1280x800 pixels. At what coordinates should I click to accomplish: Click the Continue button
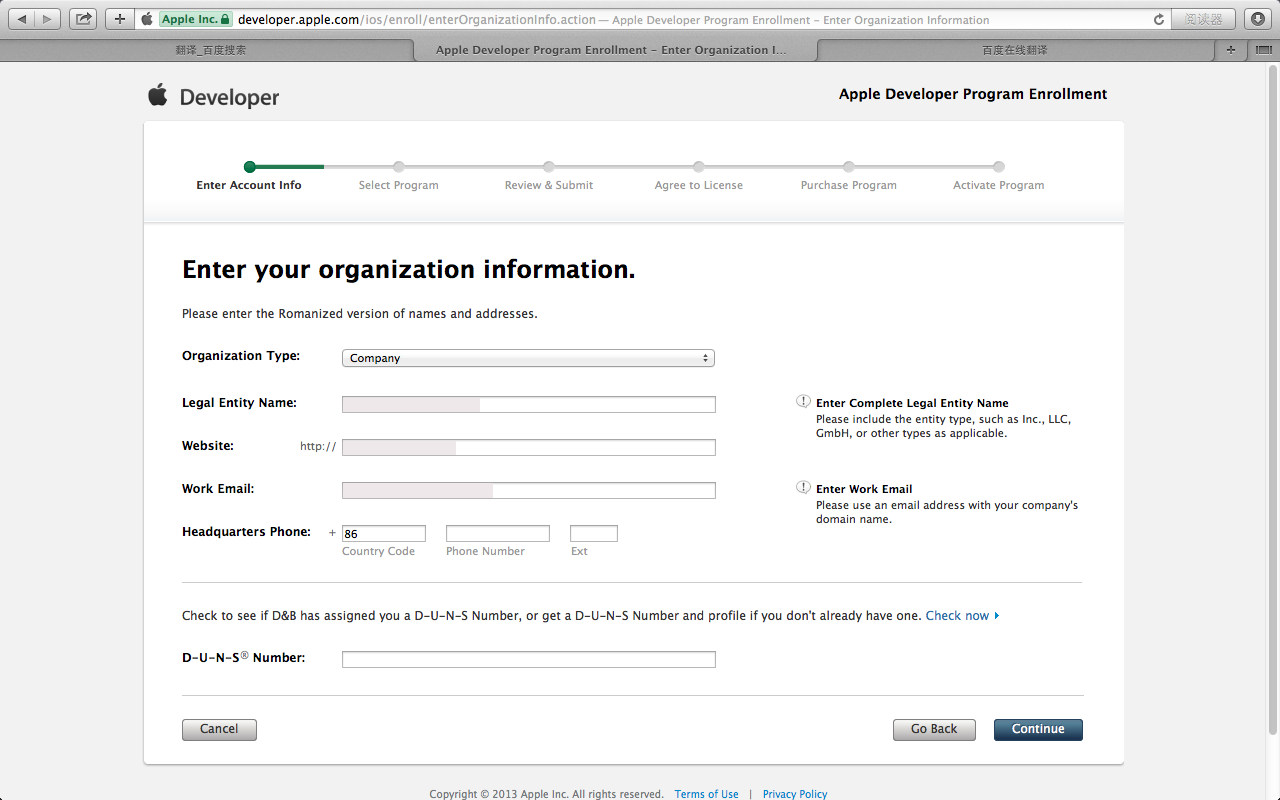pos(1038,730)
